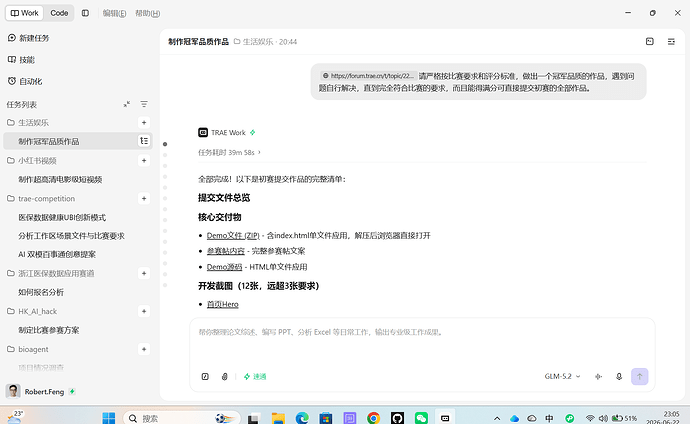Open the 医保数据健康UBI创新模式 task
This screenshot has height=424, width=690.
coord(62,217)
